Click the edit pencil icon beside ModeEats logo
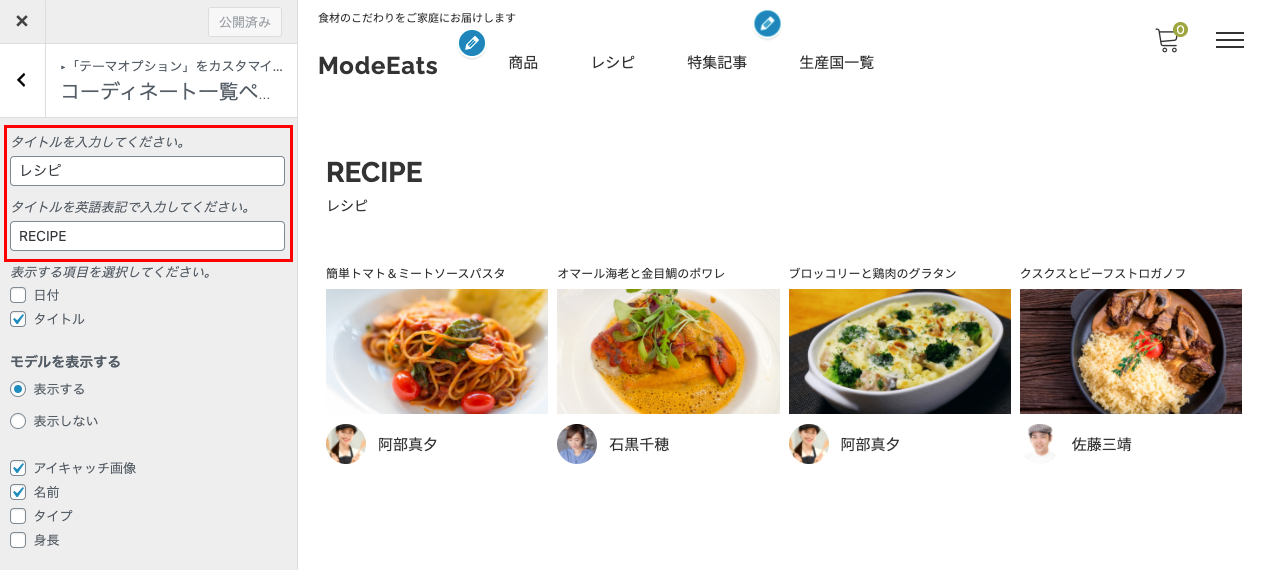This screenshot has height=570, width=1268. click(x=472, y=43)
